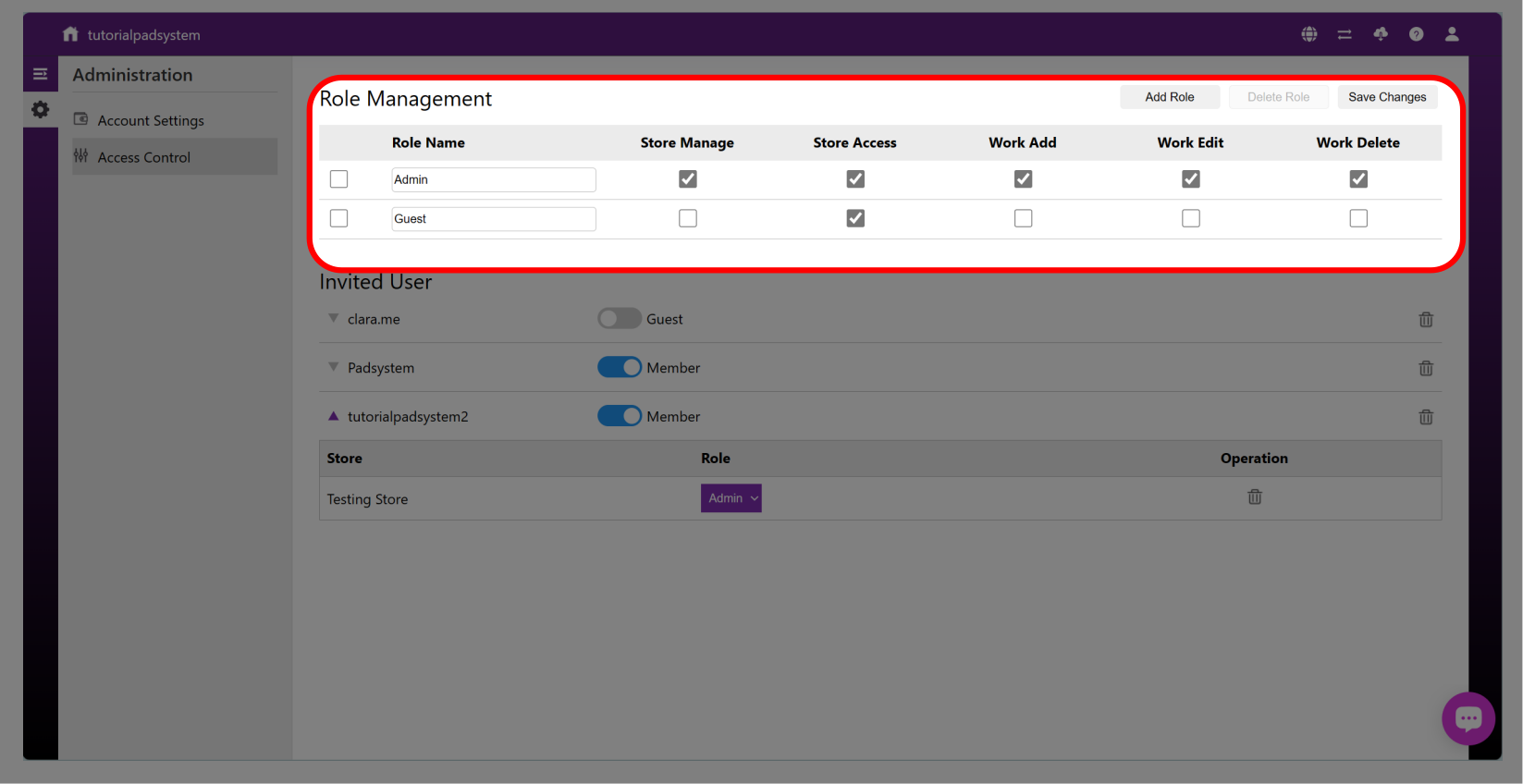The width and height of the screenshot is (1523, 784).
Task: Delete invited user clara.me with trash icon
Action: tap(1426, 319)
